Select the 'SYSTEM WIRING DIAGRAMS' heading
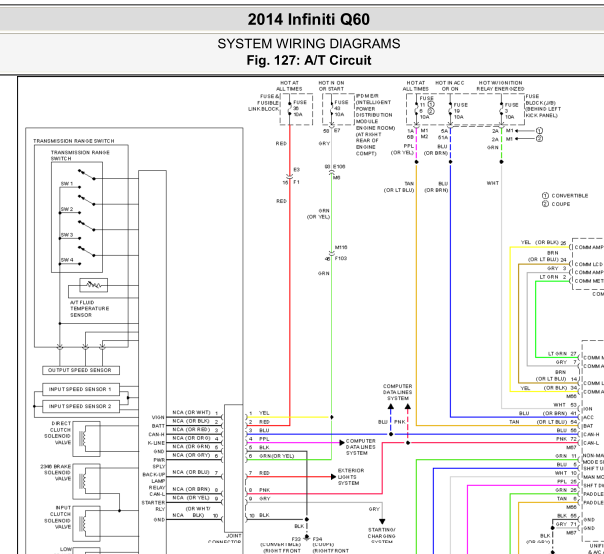 309,44
